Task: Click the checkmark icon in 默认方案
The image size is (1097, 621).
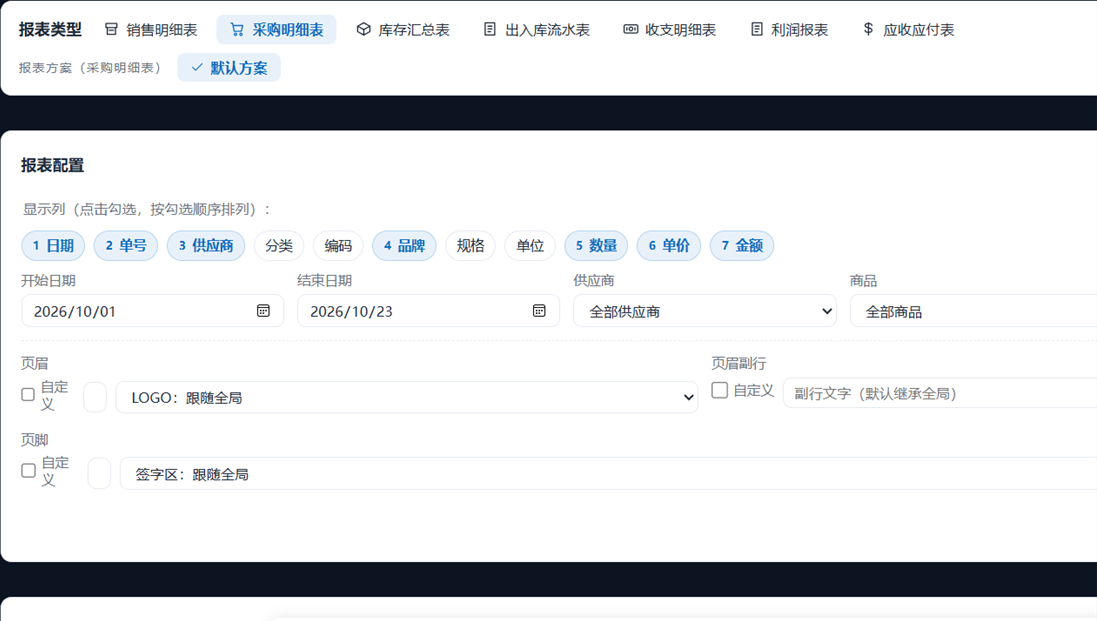Action: (x=197, y=68)
